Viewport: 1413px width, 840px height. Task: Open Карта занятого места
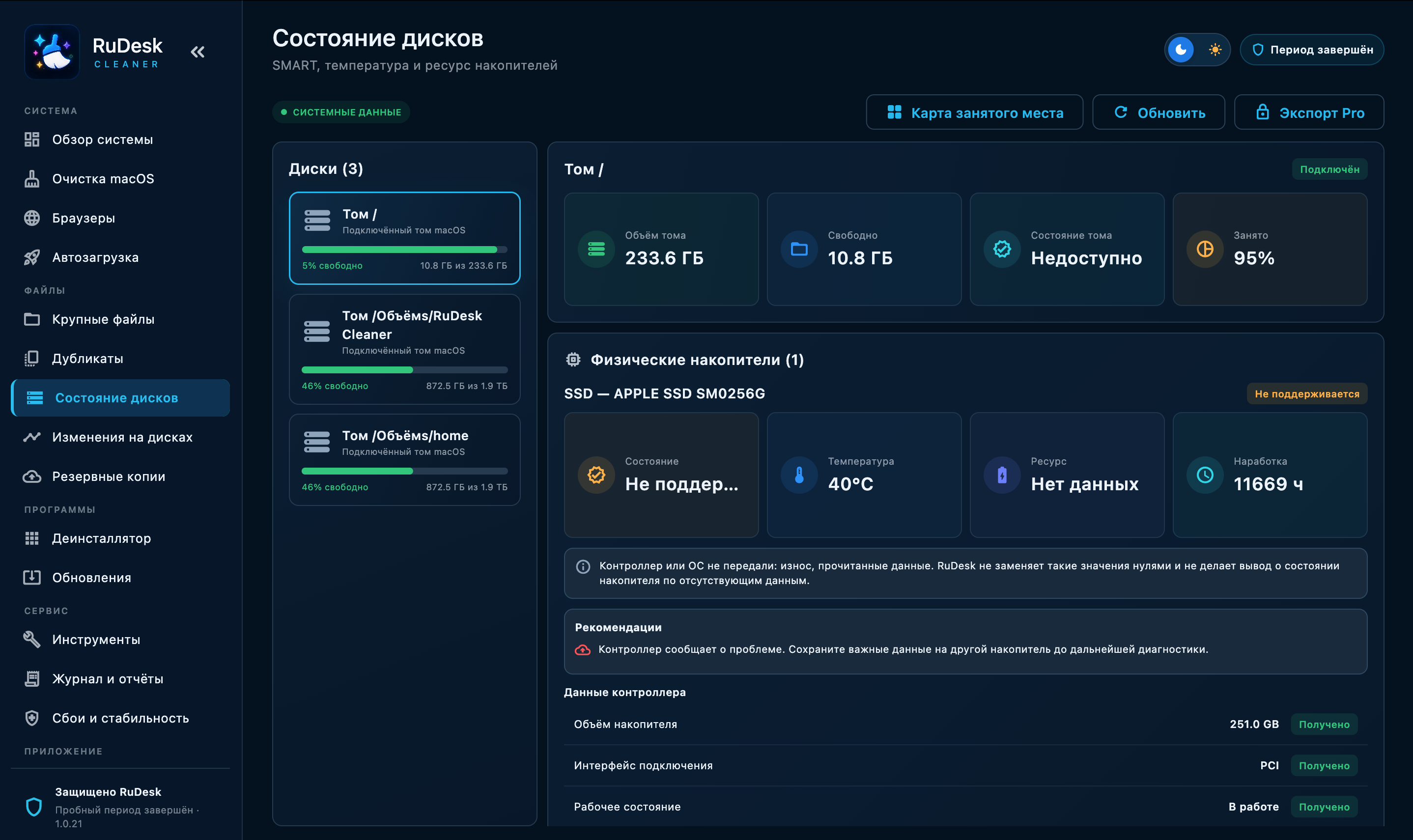point(974,112)
